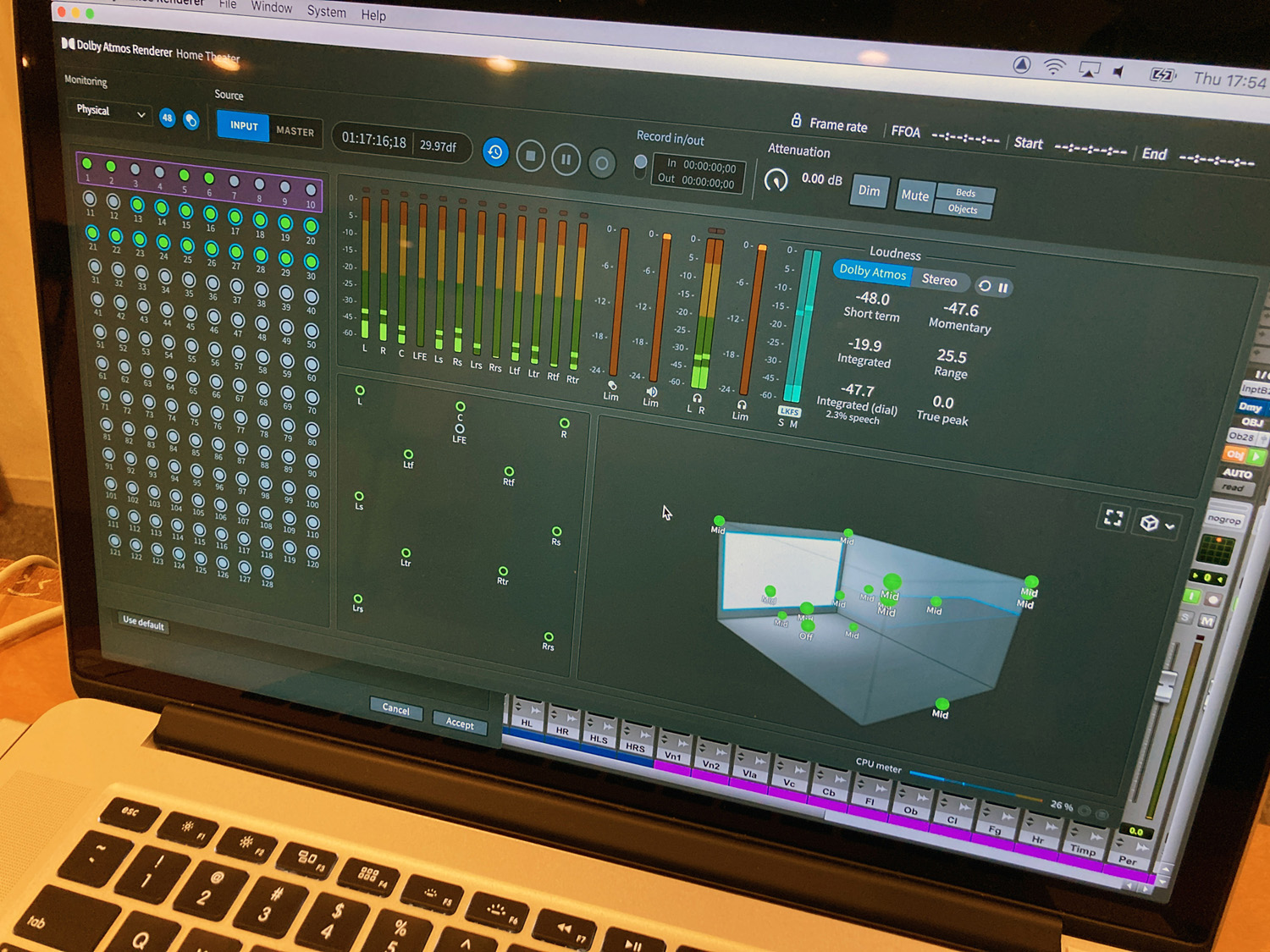Viewport: 1270px width, 952px height.
Task: Toggle input object 11 indicator
Action: click(90, 199)
